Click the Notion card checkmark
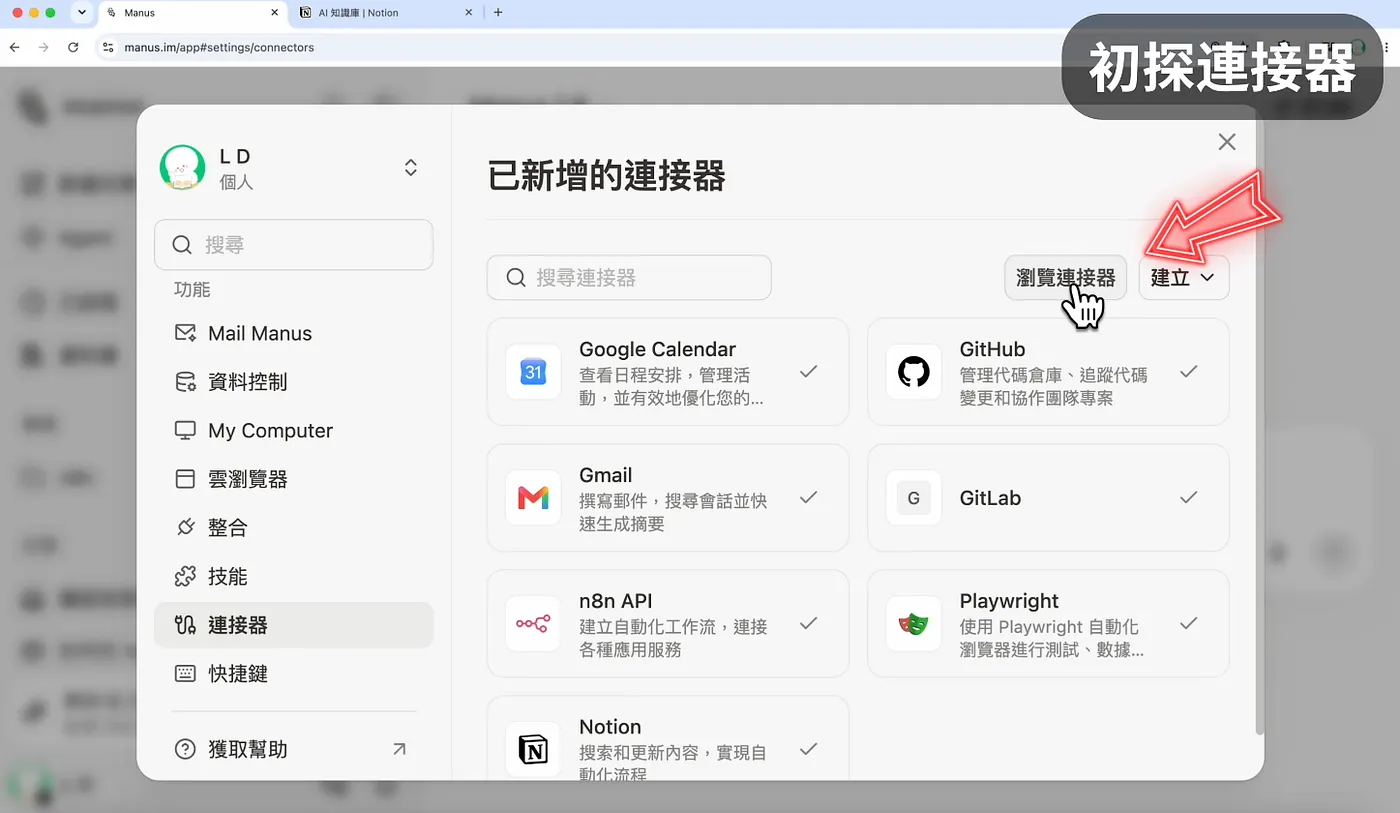 click(x=808, y=748)
